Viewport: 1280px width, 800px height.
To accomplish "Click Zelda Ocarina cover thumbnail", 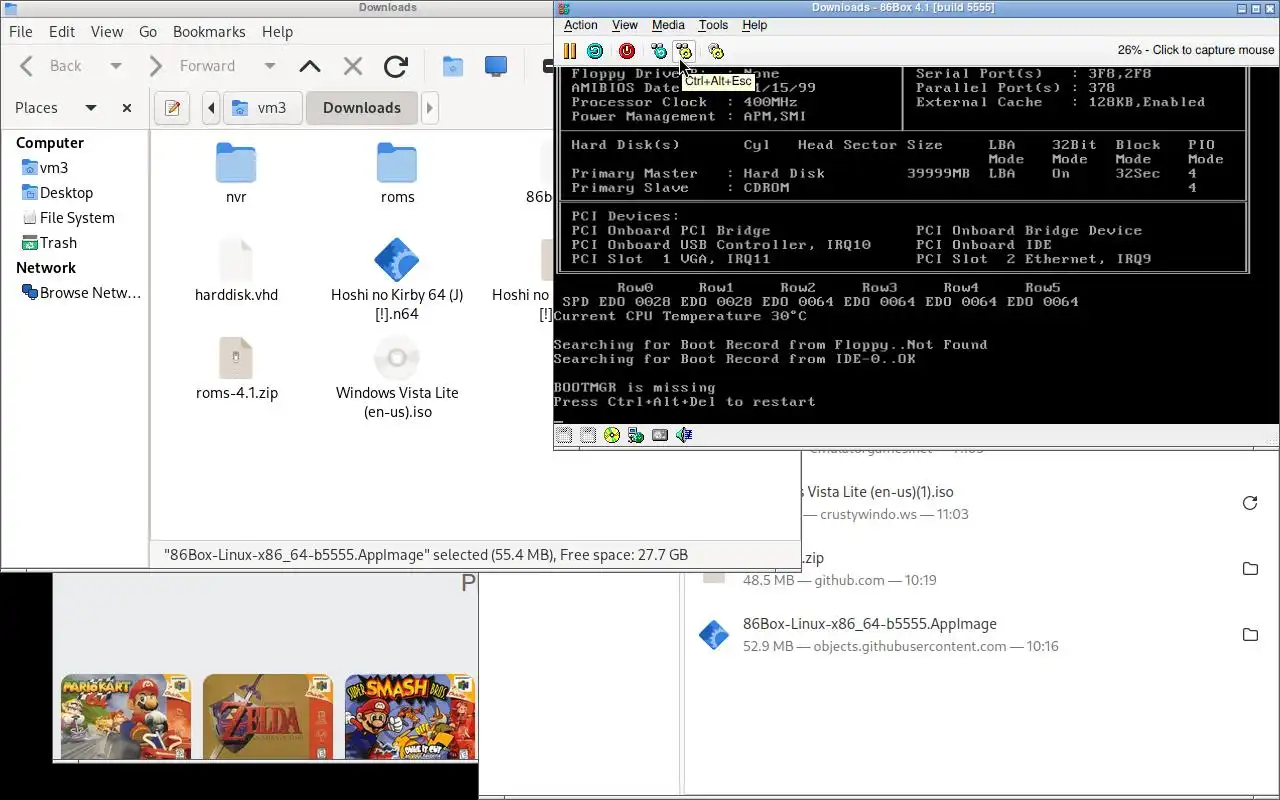I will click(268, 717).
